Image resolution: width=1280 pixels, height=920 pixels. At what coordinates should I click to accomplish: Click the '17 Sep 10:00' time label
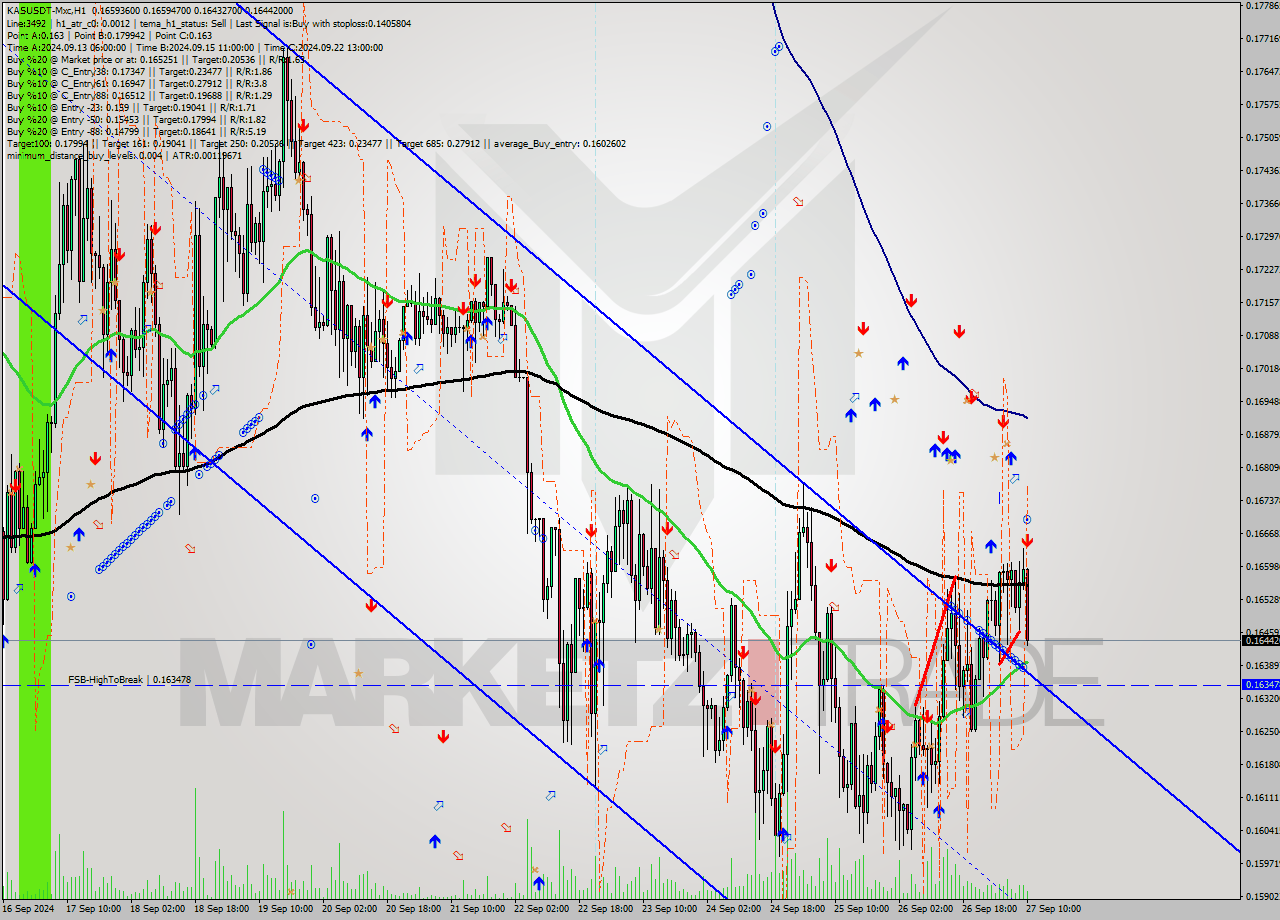pyautogui.click(x=94, y=909)
